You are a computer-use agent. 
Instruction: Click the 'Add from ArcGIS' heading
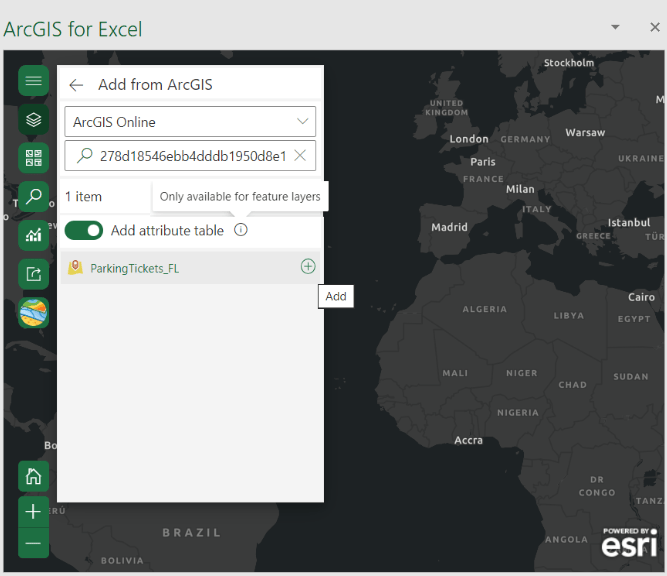[155, 85]
